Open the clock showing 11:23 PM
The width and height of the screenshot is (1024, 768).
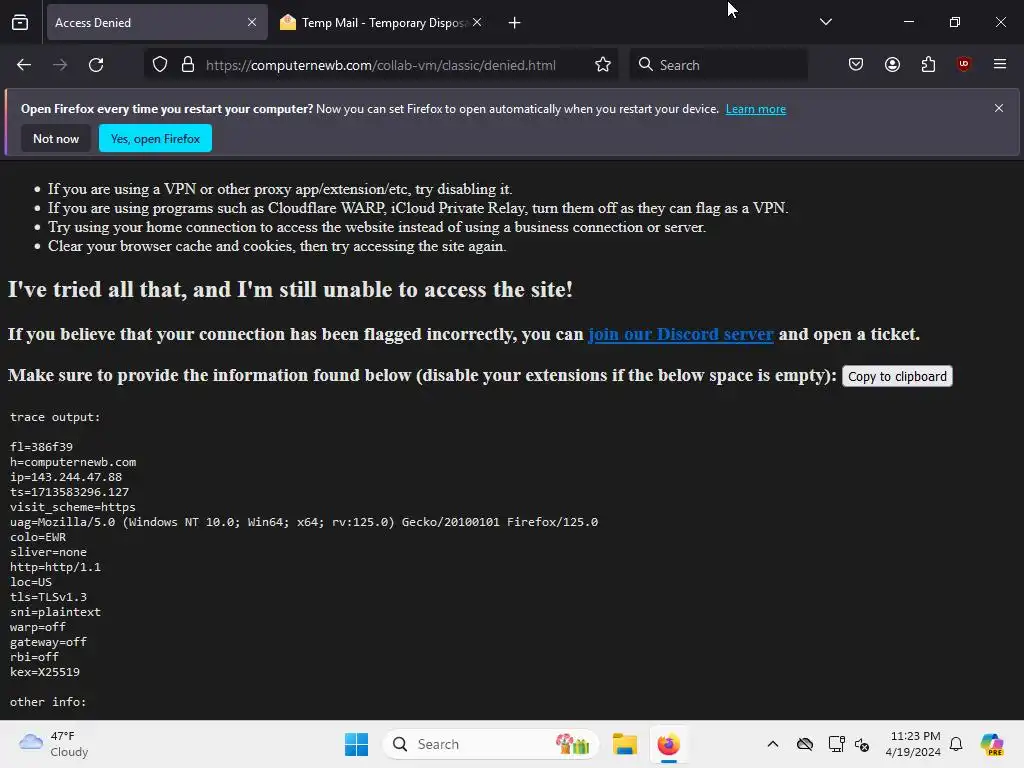(913, 744)
